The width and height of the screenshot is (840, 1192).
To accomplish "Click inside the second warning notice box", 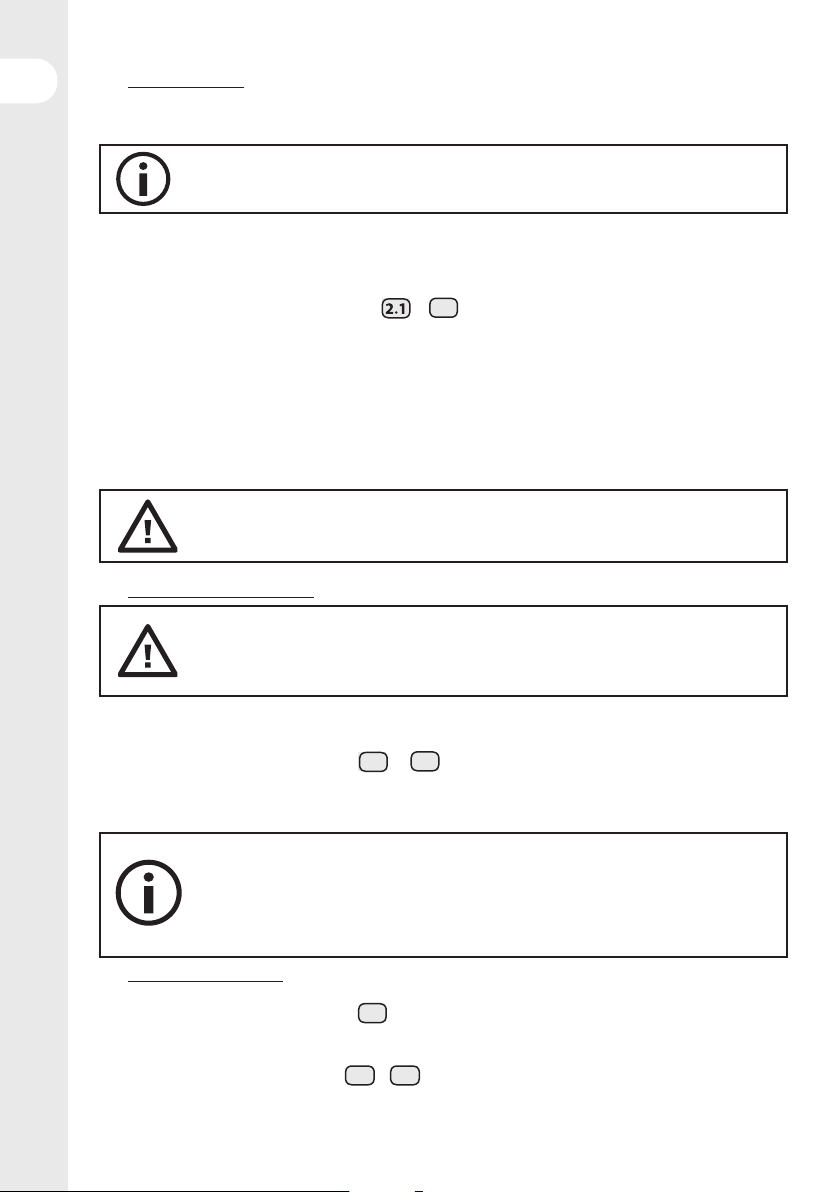I will 443,651.
